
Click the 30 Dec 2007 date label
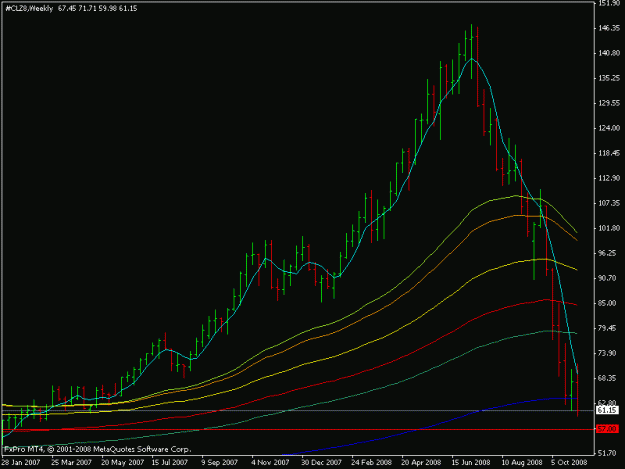click(x=321, y=463)
